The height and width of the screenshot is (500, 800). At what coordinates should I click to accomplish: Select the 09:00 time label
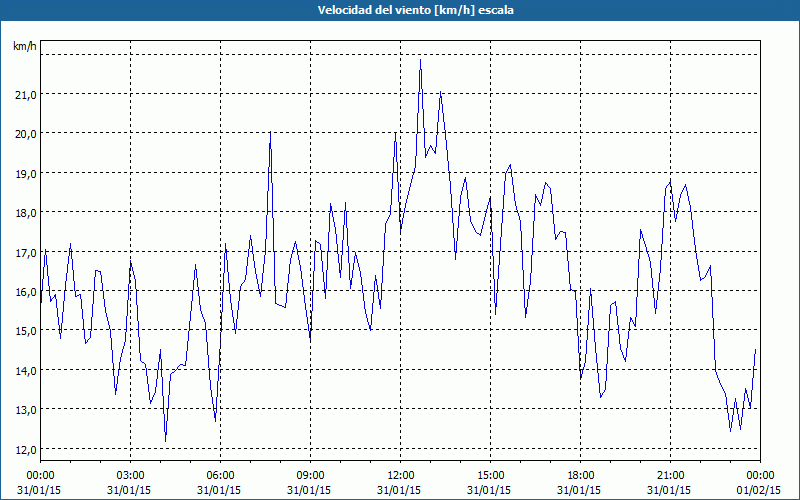(310, 476)
